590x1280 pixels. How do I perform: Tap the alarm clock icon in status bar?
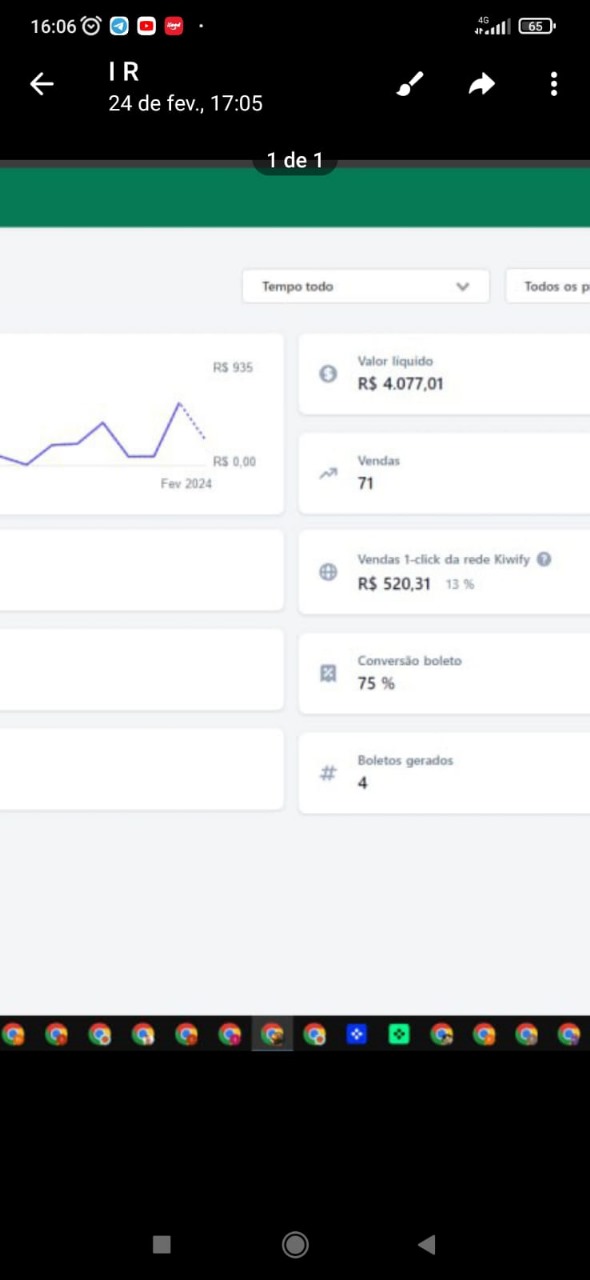91,26
